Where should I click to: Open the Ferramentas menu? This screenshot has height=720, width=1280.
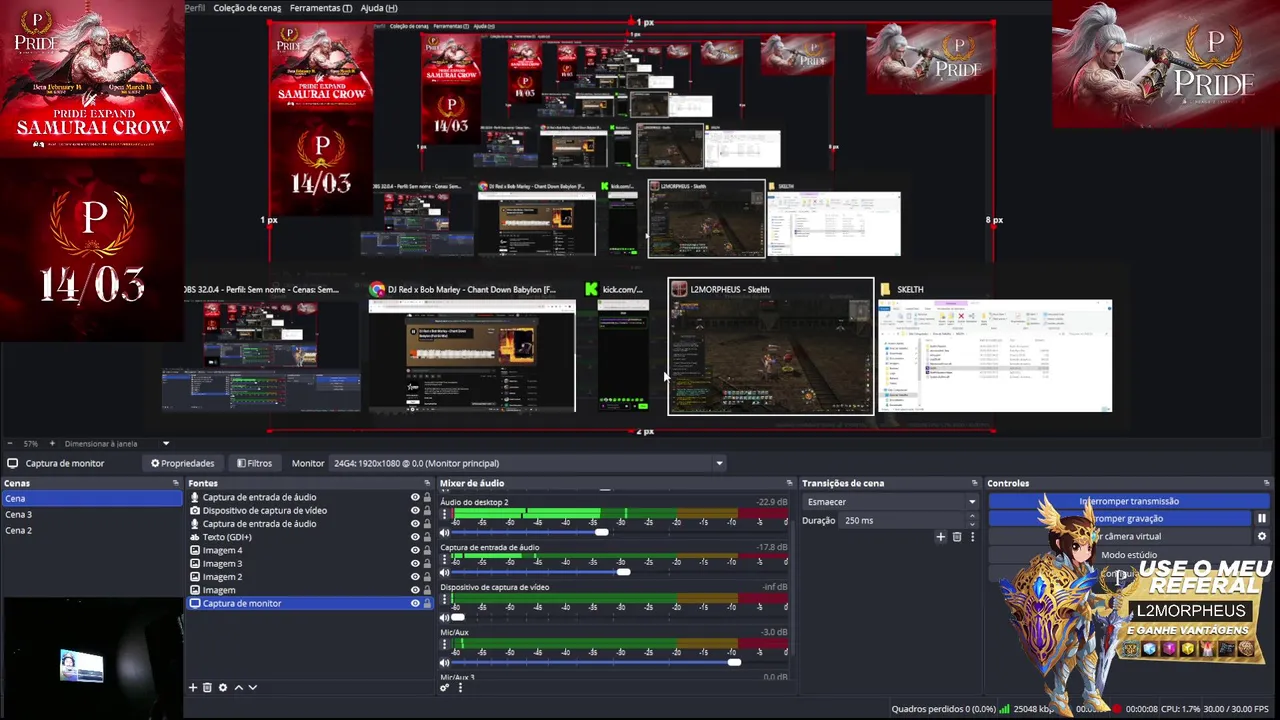point(321,8)
